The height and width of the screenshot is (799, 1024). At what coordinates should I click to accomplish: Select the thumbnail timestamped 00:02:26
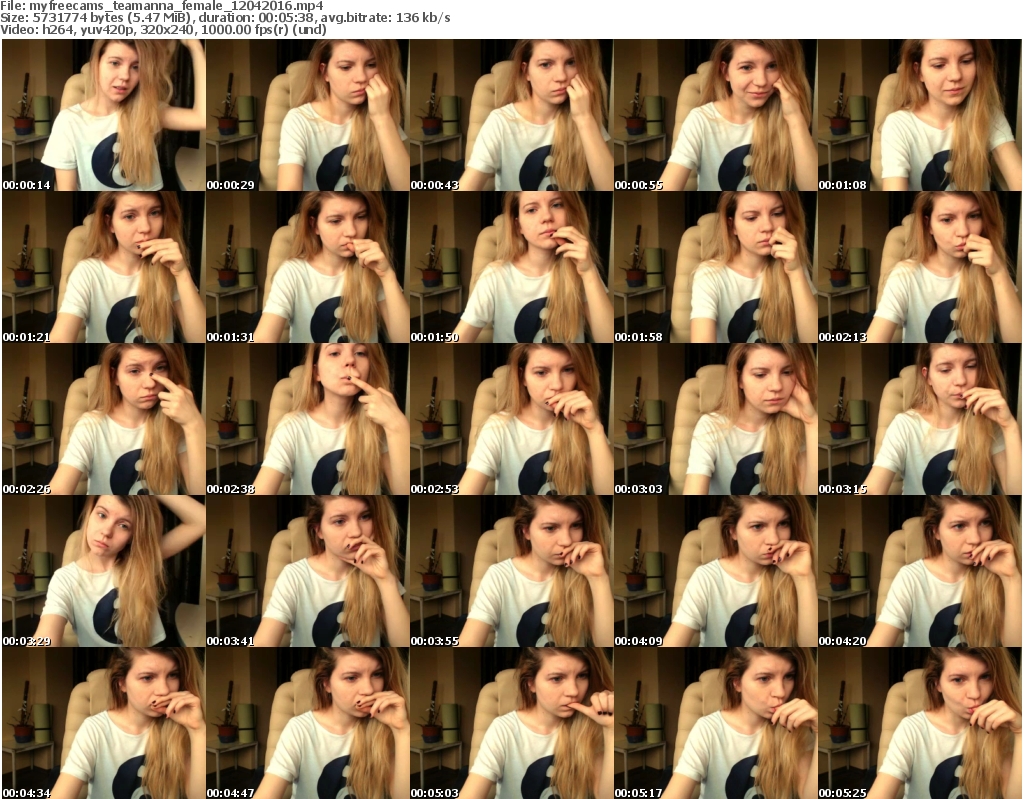pos(104,419)
